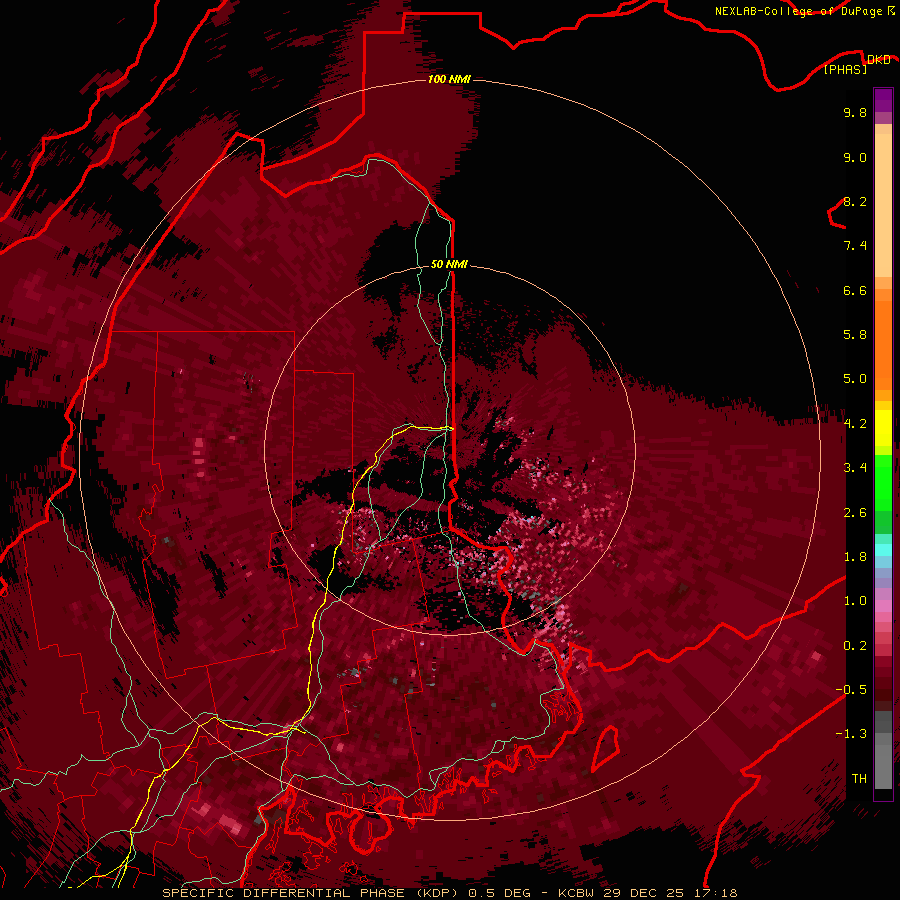Click the TH threshold label on the scale

[x=859, y=779]
